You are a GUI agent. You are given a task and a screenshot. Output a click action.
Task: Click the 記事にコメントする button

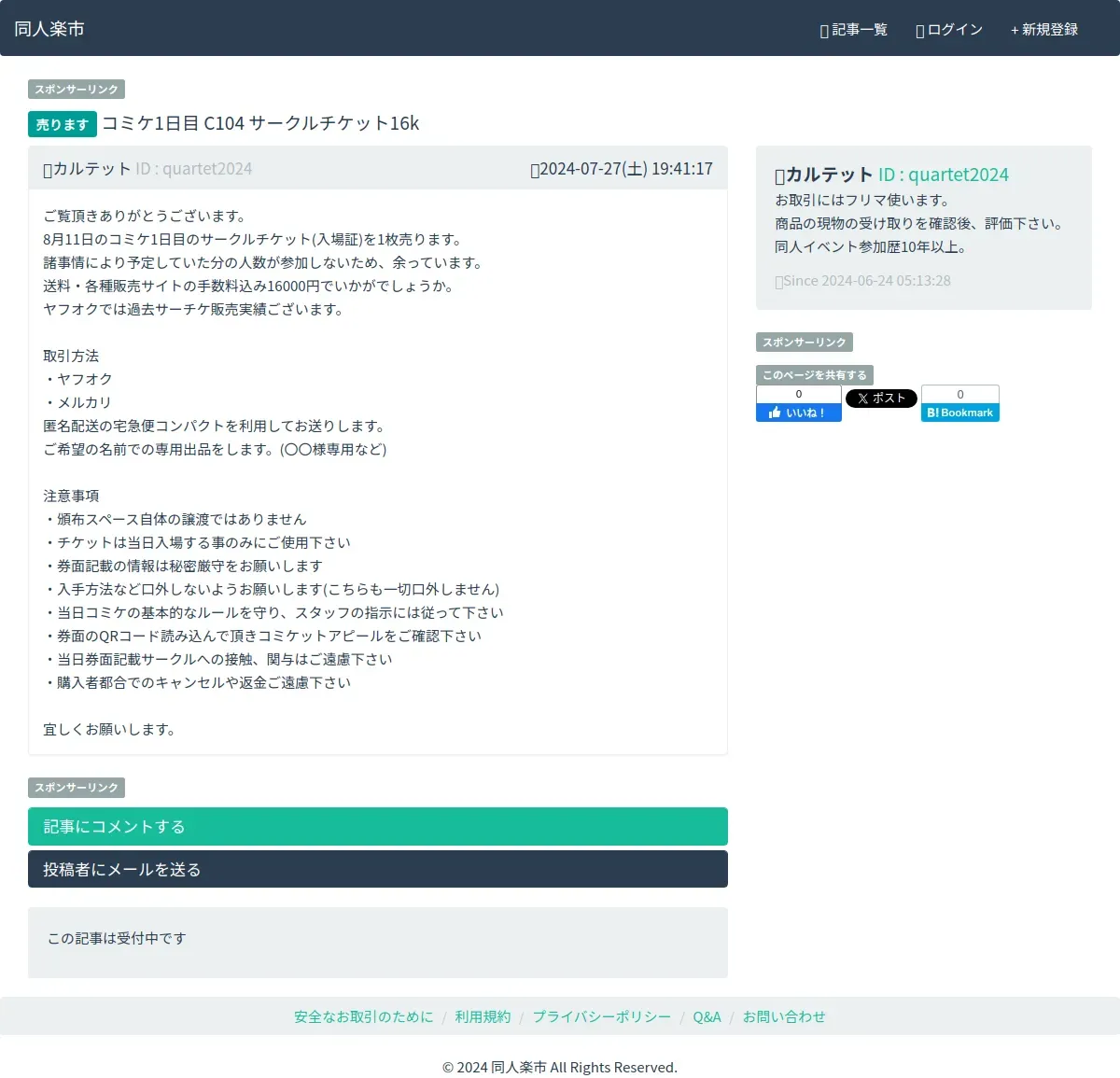coord(378,827)
